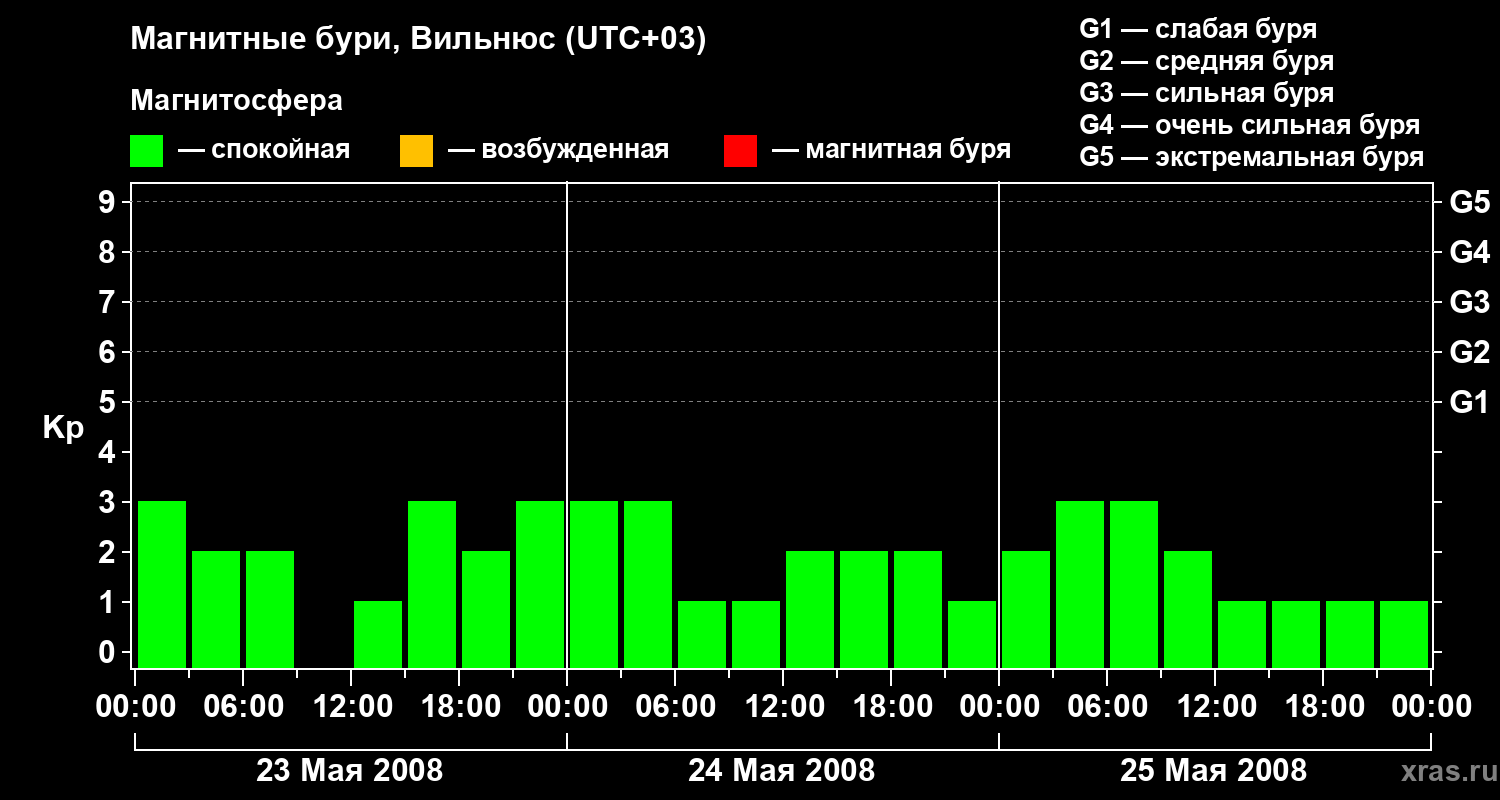Click the 06:00 time label above 24 Мая

[675, 707]
